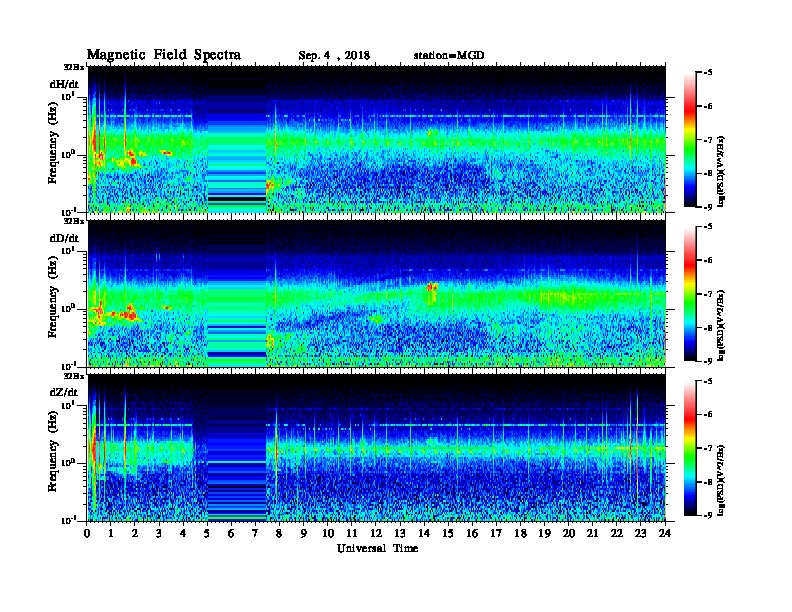Click hour "12" on the time axis
This screenshot has height=612, width=792.
pyautogui.click(x=376, y=534)
